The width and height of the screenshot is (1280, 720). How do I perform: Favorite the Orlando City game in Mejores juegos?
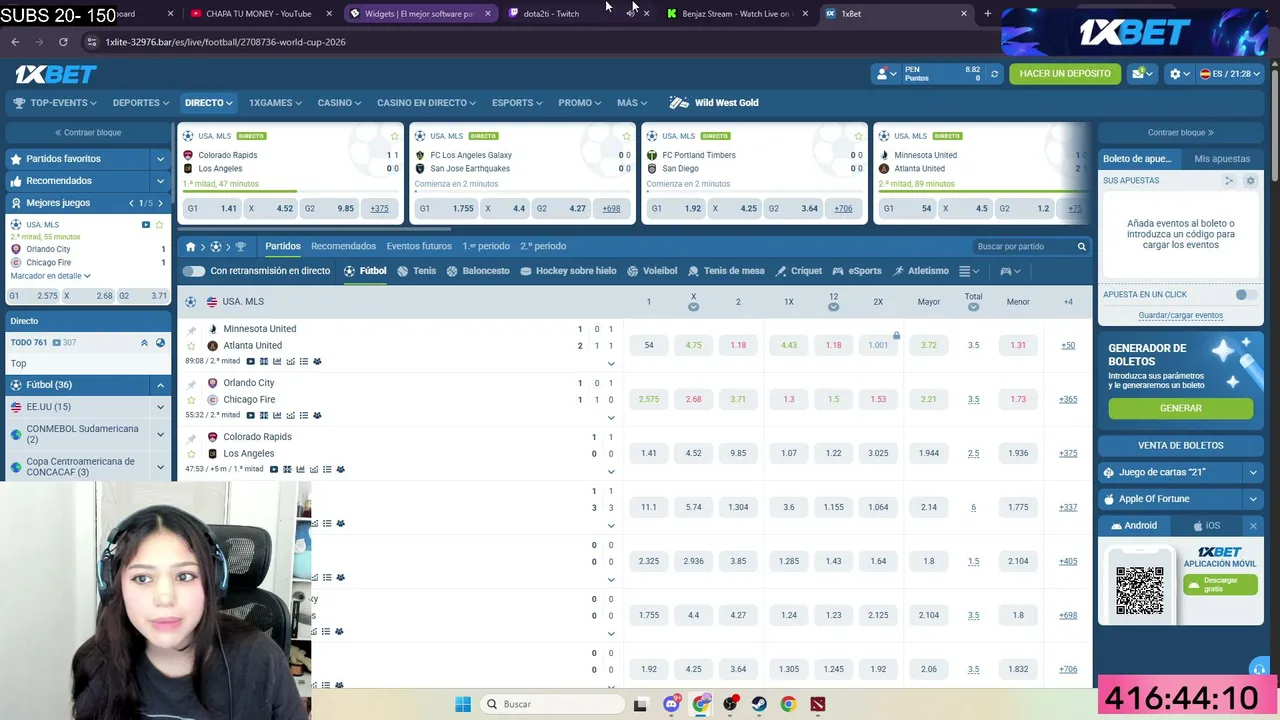coord(160,225)
